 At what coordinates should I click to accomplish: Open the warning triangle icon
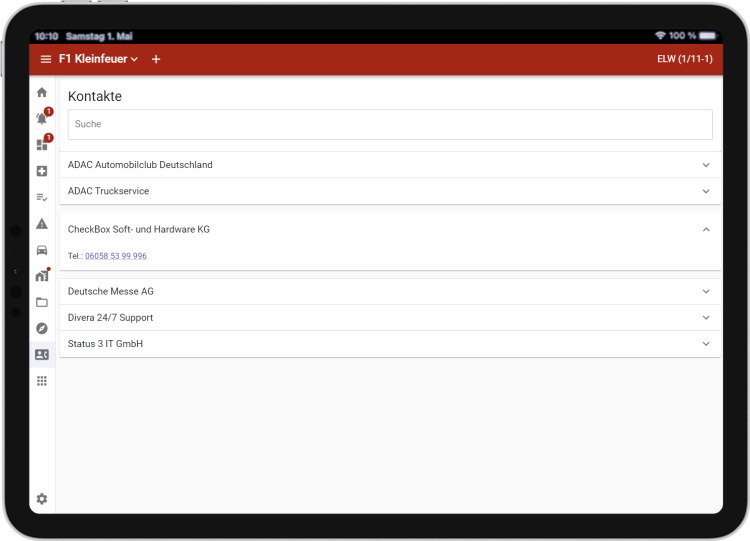[x=42, y=223]
